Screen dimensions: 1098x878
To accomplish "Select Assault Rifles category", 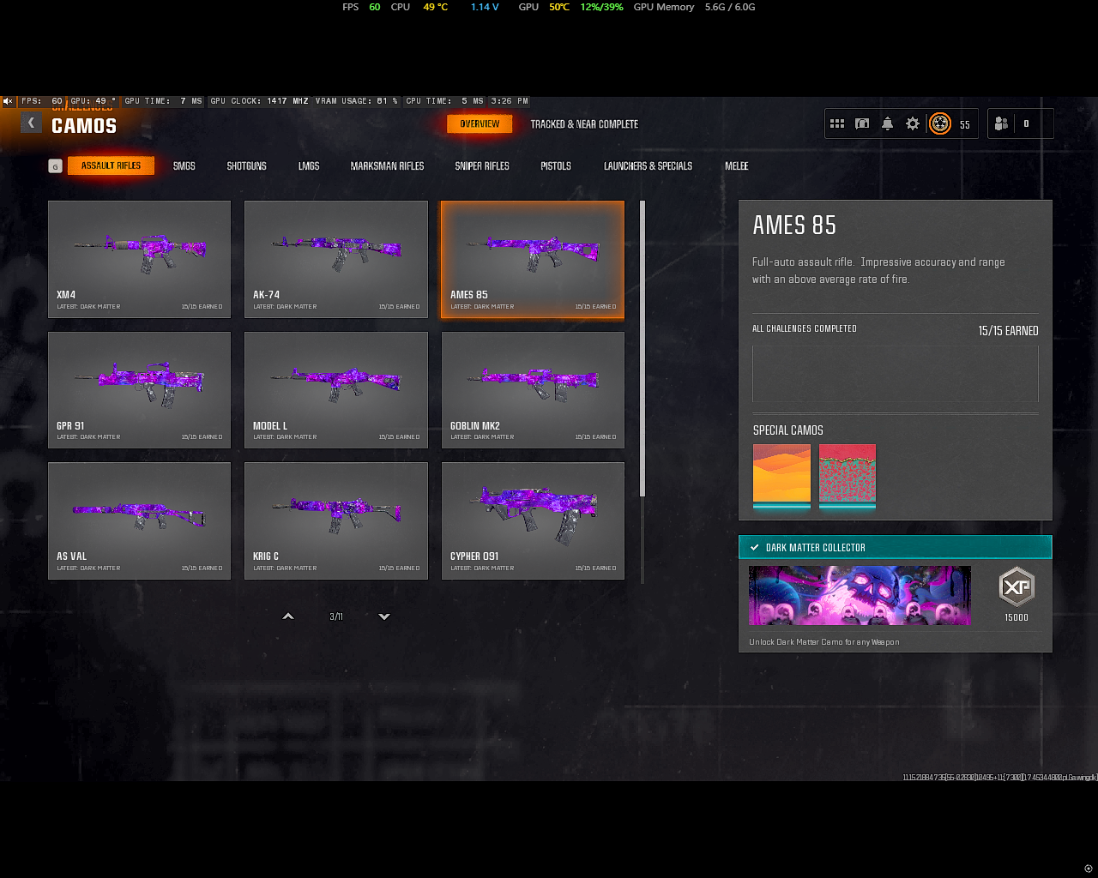I will [111, 165].
